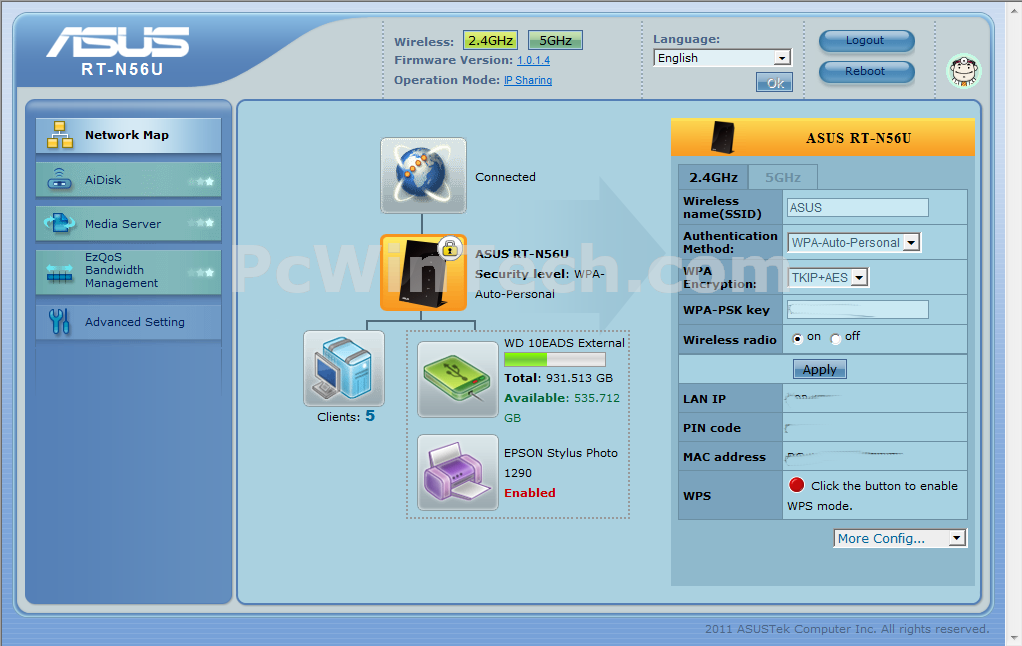Click the Wireless name SSID field
The image size is (1022, 646).
point(858,208)
